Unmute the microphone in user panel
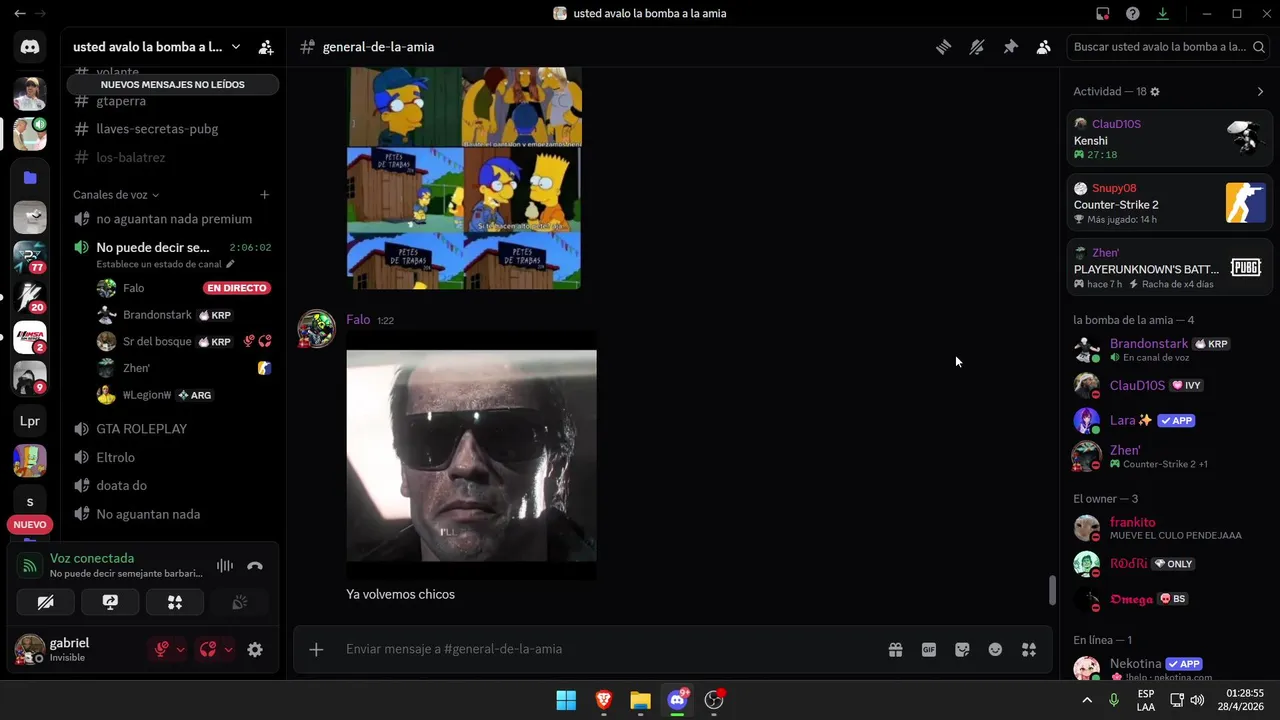Viewport: 1280px width, 720px height. (x=161, y=650)
